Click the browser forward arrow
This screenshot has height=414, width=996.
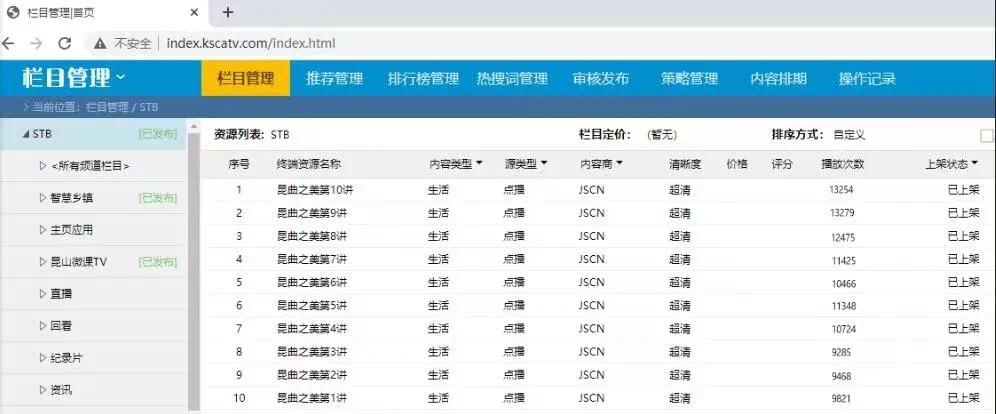click(x=37, y=43)
